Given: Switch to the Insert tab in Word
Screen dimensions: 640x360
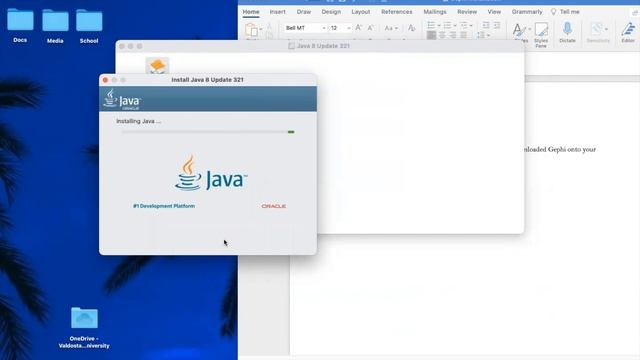Looking at the screenshot, I should point(278,12).
